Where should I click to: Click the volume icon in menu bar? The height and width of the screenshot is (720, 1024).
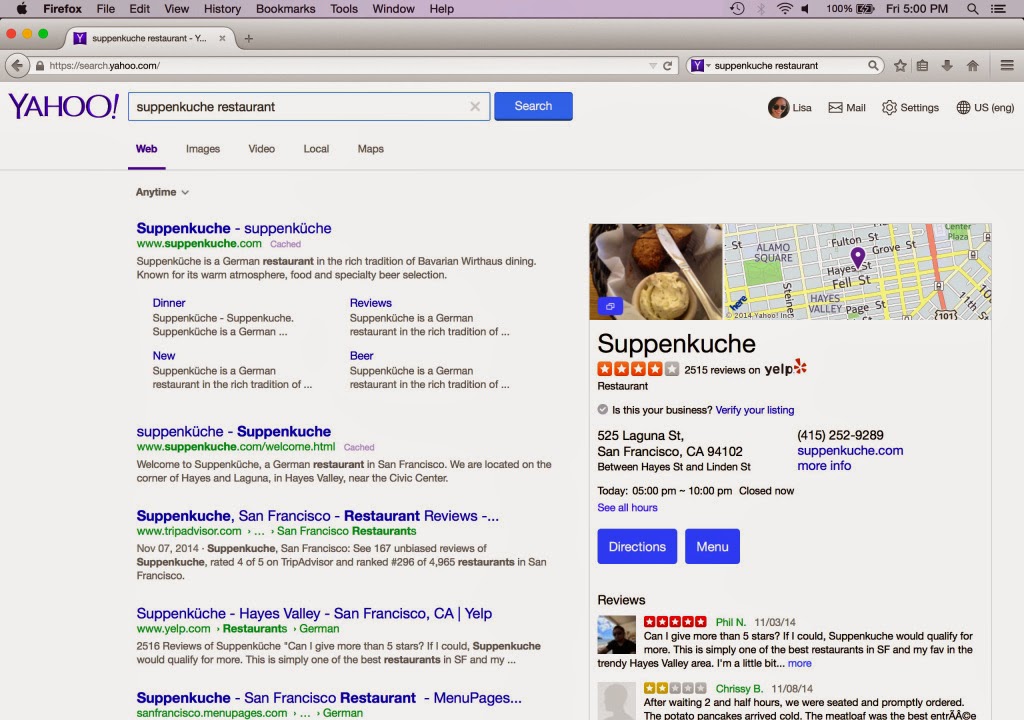point(805,8)
